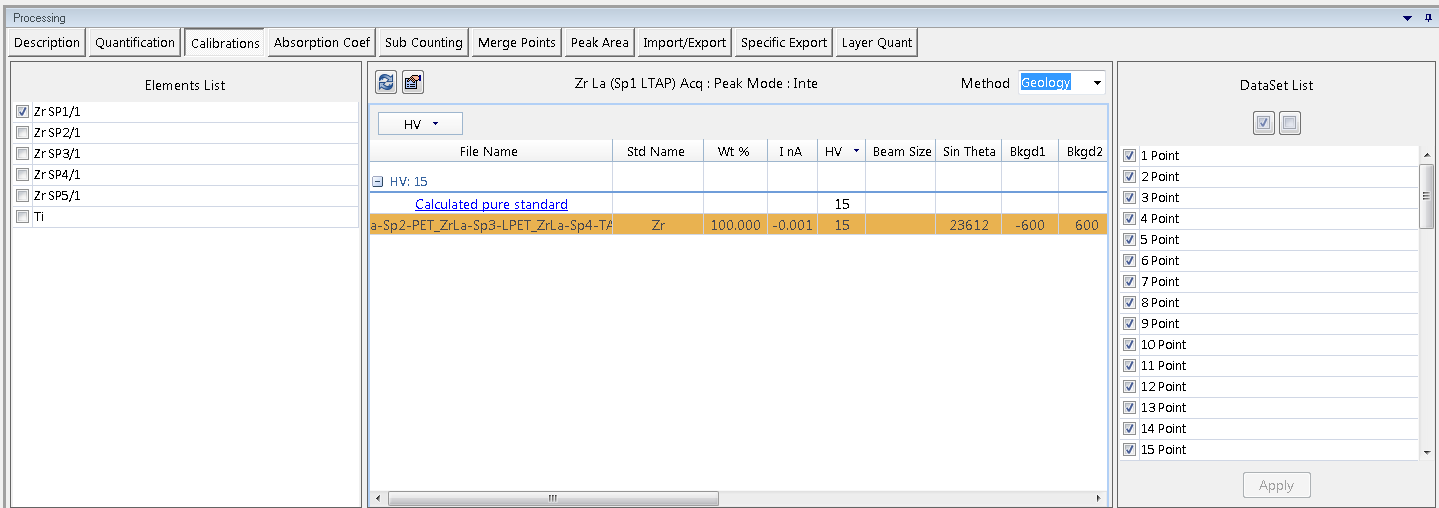Open the Absorption Coef tab

pyautogui.click(x=322, y=43)
